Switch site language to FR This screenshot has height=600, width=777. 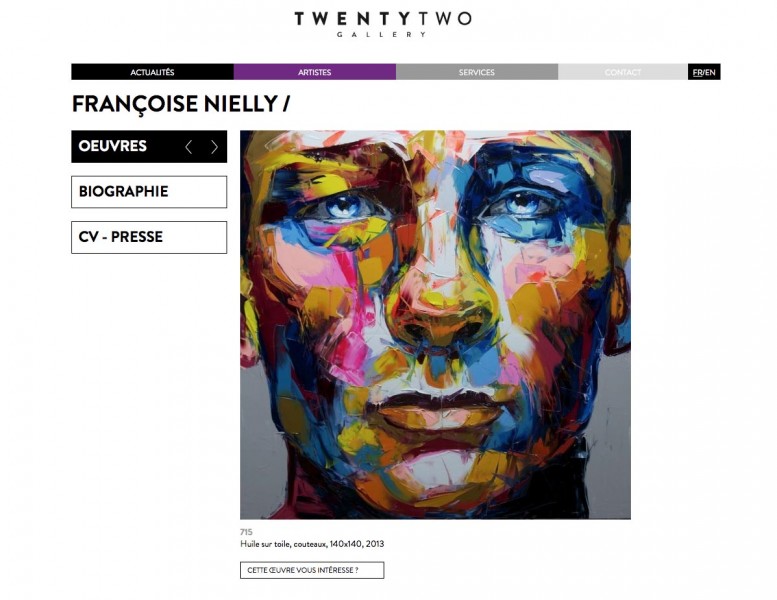pos(698,72)
